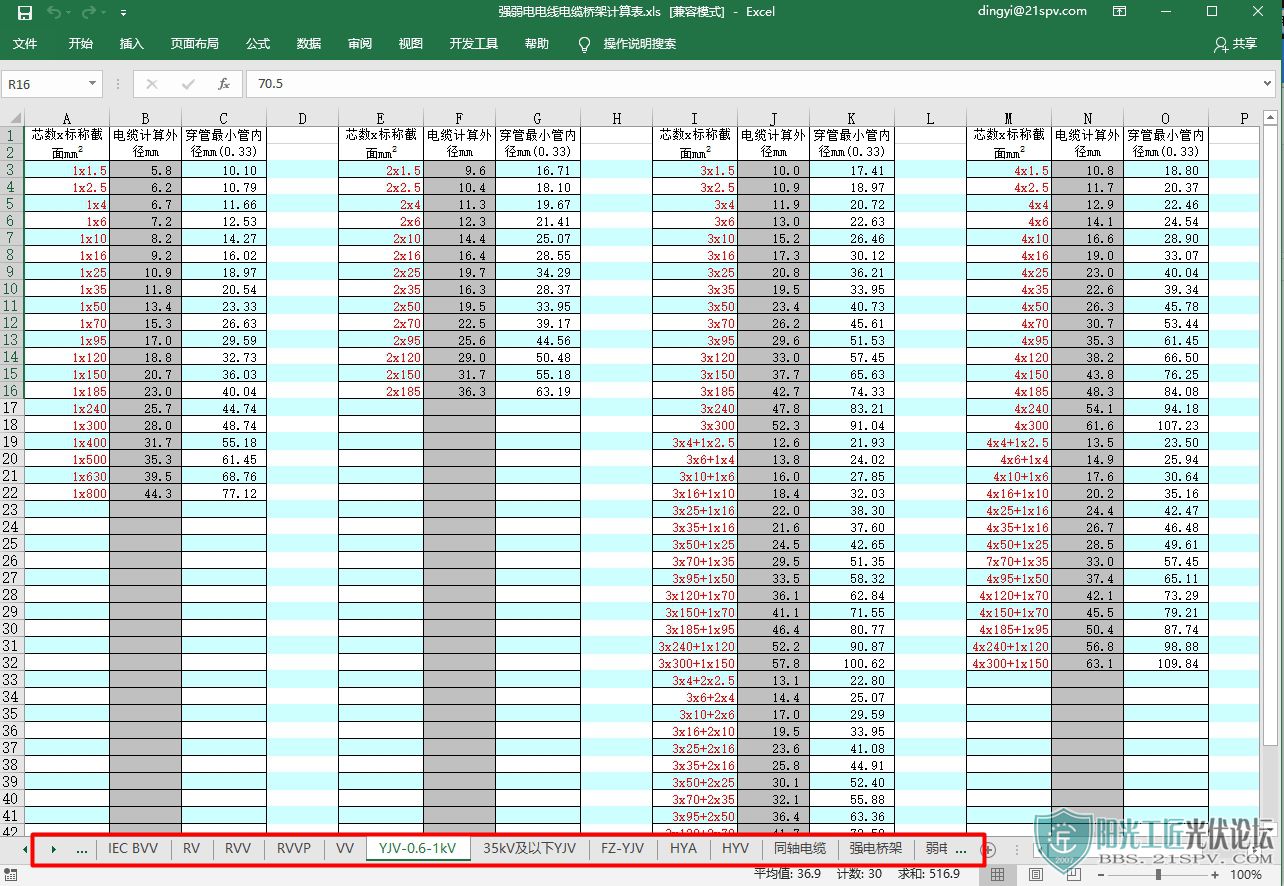The height and width of the screenshot is (886, 1284).
Task: Click cell E3 containing 2x1.5
Action: [x=381, y=170]
